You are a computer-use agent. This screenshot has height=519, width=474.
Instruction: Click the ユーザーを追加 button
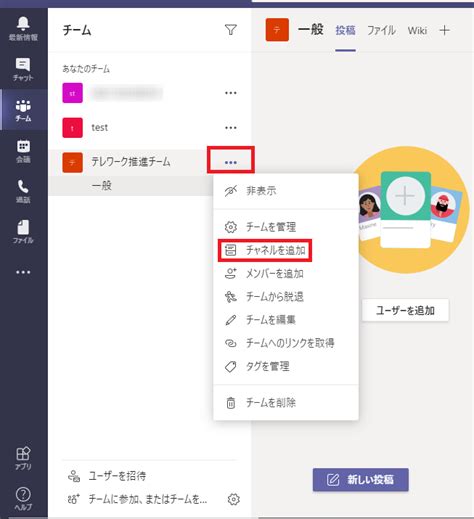click(405, 310)
